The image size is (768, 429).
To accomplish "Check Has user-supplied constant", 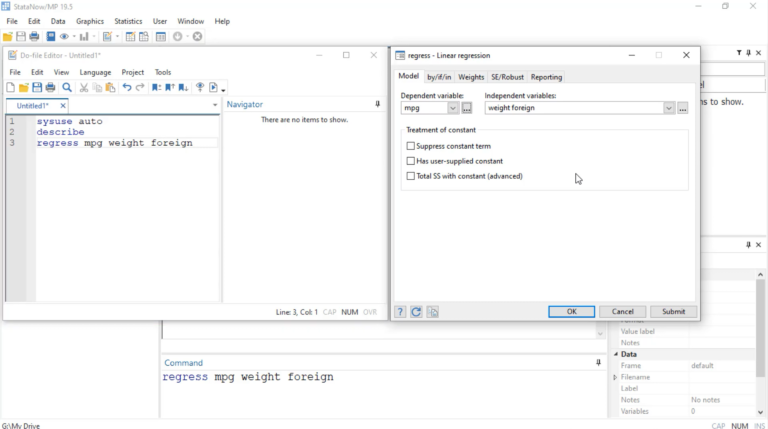I will 410,161.
